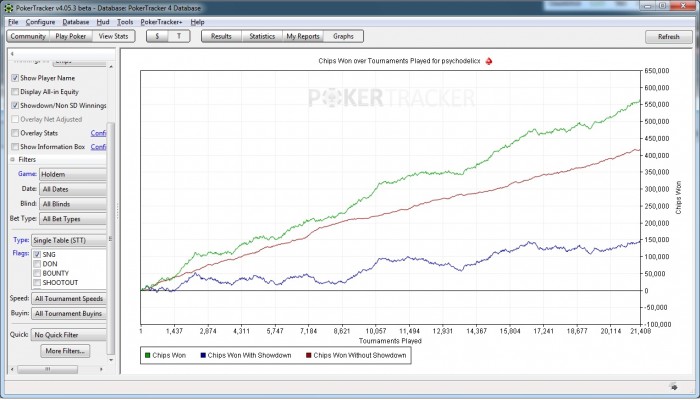This screenshot has width=700, height=400.
Task: Click the Refresh button
Action: click(x=668, y=37)
